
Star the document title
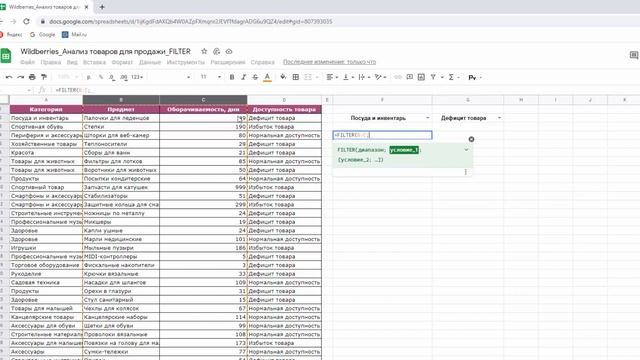(204, 51)
